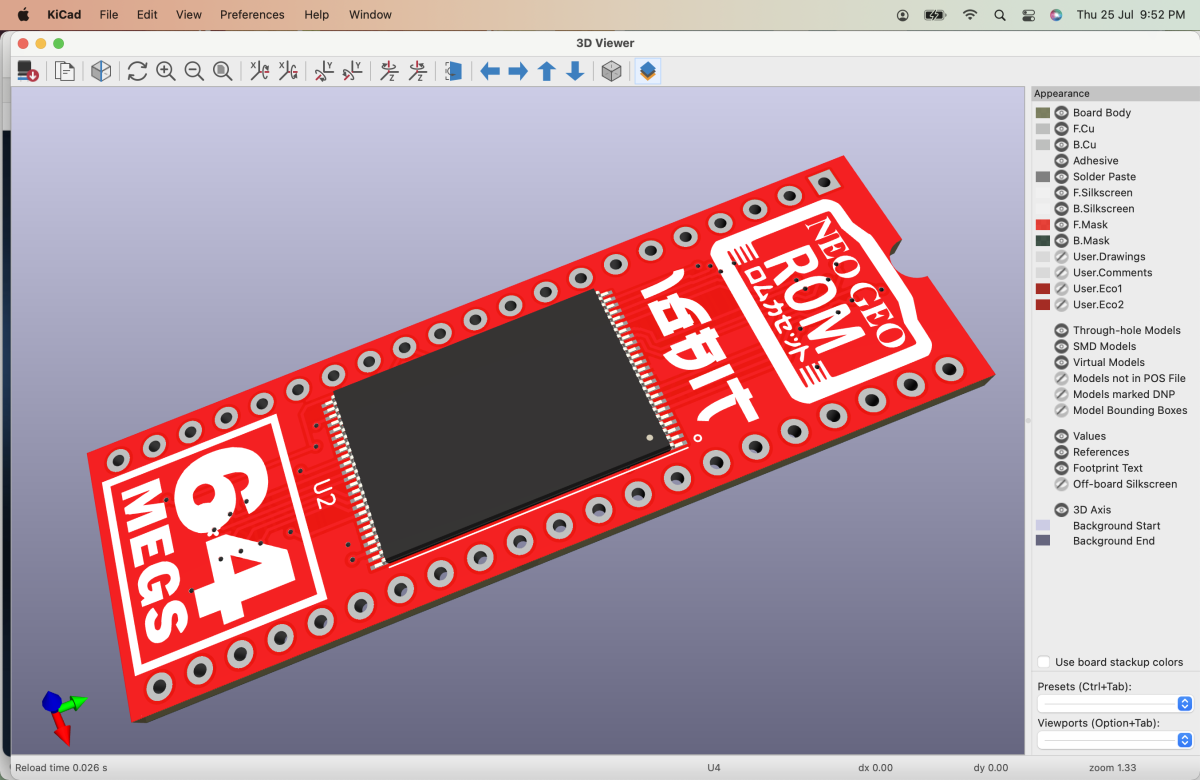Viewport: 1200px width, 780px height.
Task: Pan the board up with the arrow
Action: coord(546,71)
